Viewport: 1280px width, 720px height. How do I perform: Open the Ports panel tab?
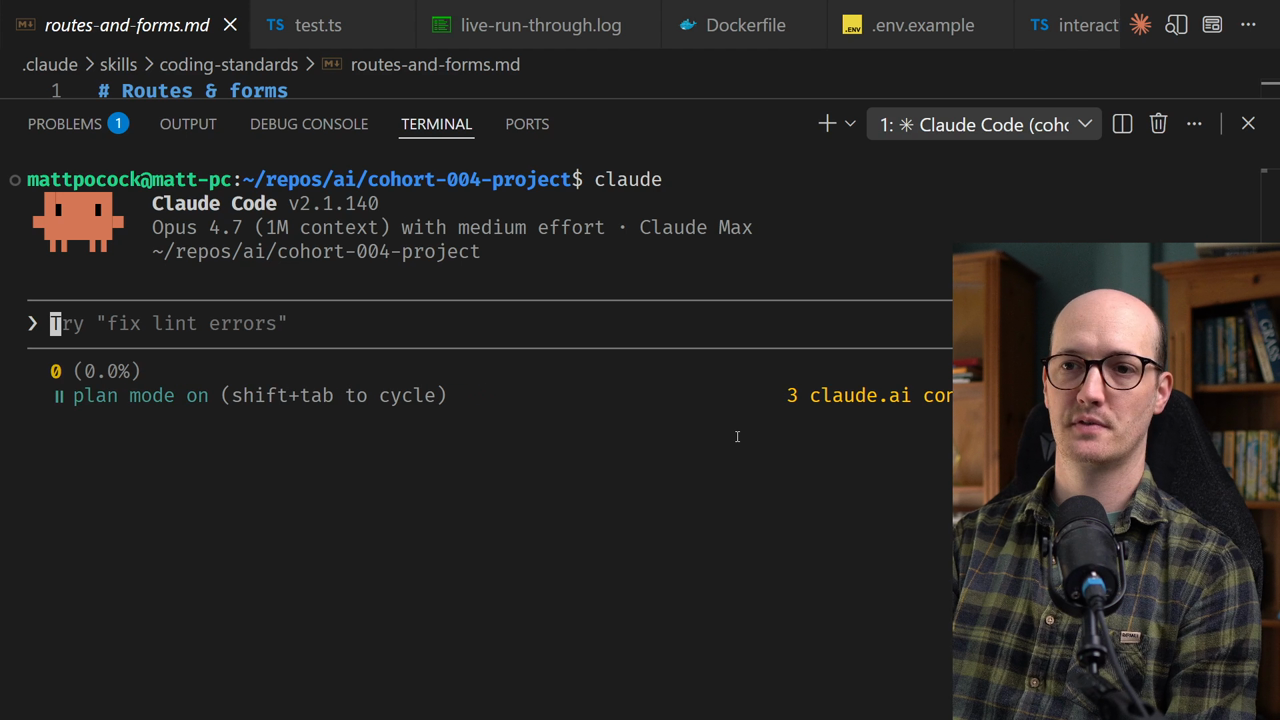[527, 124]
